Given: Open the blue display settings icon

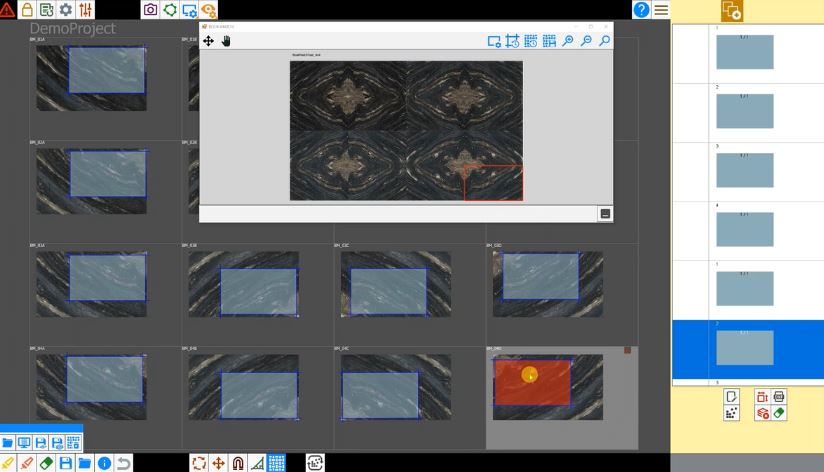Looking at the screenshot, I should click(x=189, y=9).
